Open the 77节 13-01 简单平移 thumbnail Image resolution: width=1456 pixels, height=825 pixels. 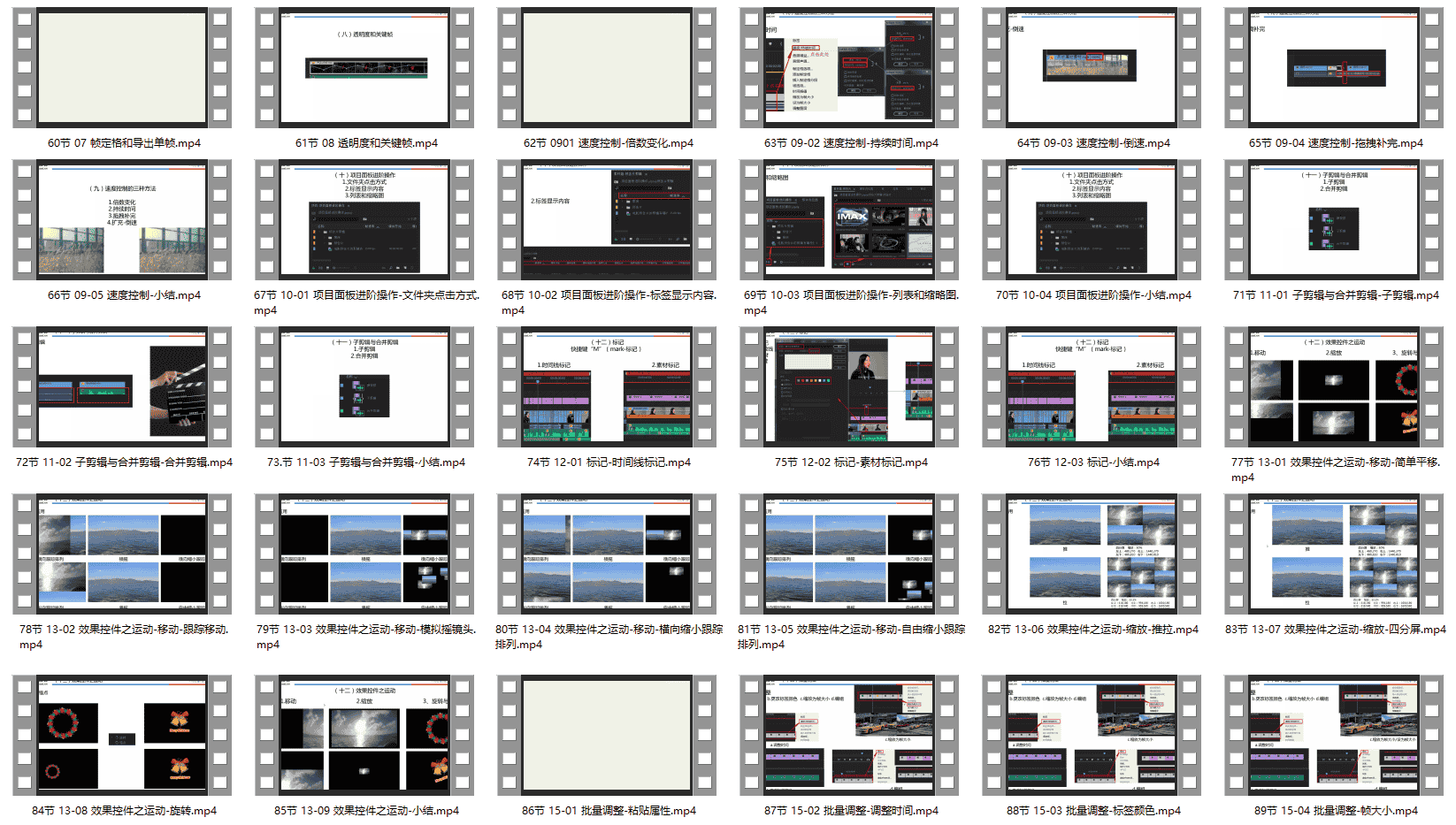[x=1334, y=387]
